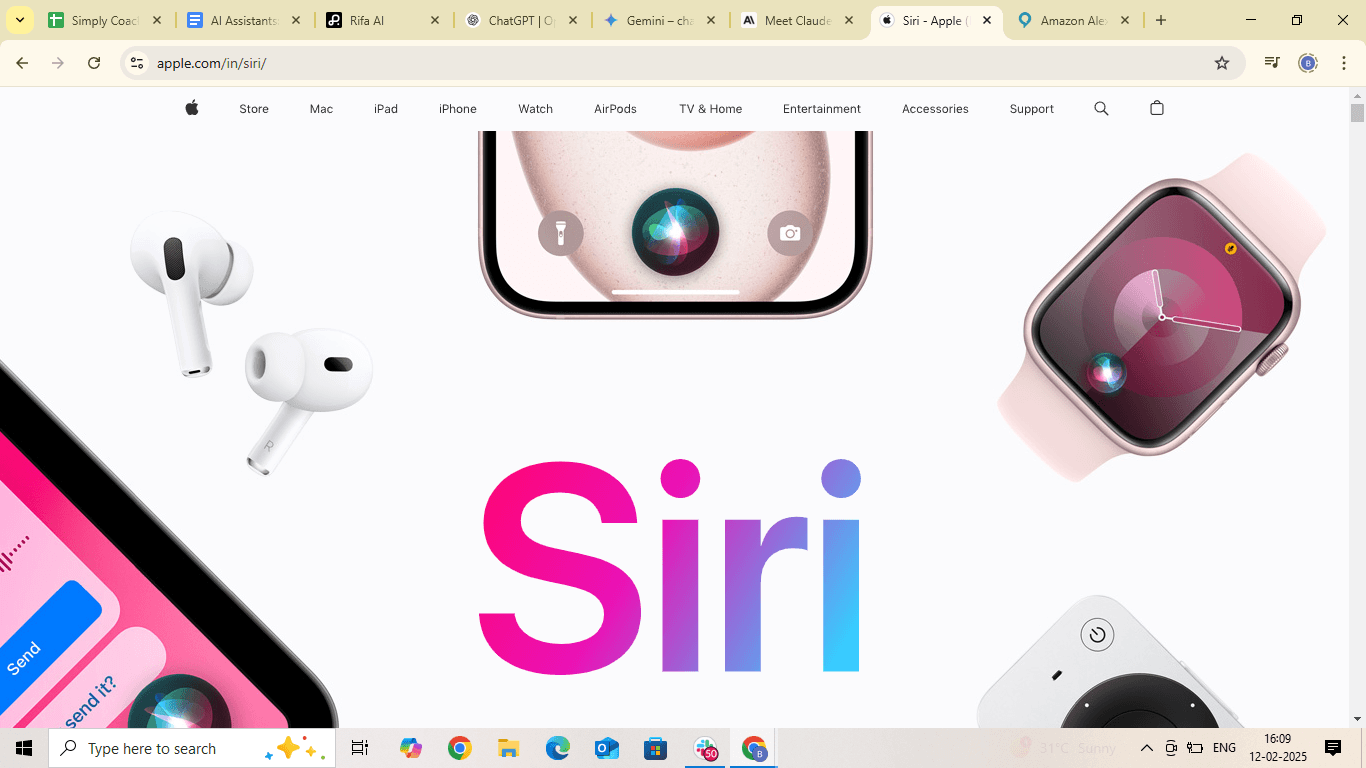Screen dimensions: 1366x768
Task: Click the browser forward arrow
Action: pos(58,63)
